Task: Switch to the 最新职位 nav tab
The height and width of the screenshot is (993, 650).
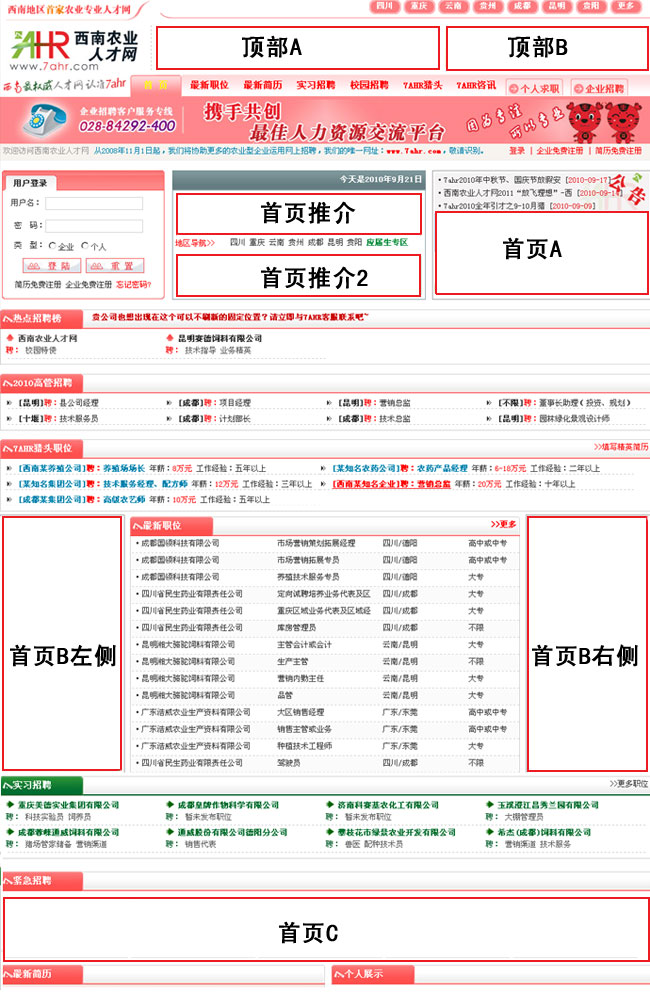Action: [209, 85]
